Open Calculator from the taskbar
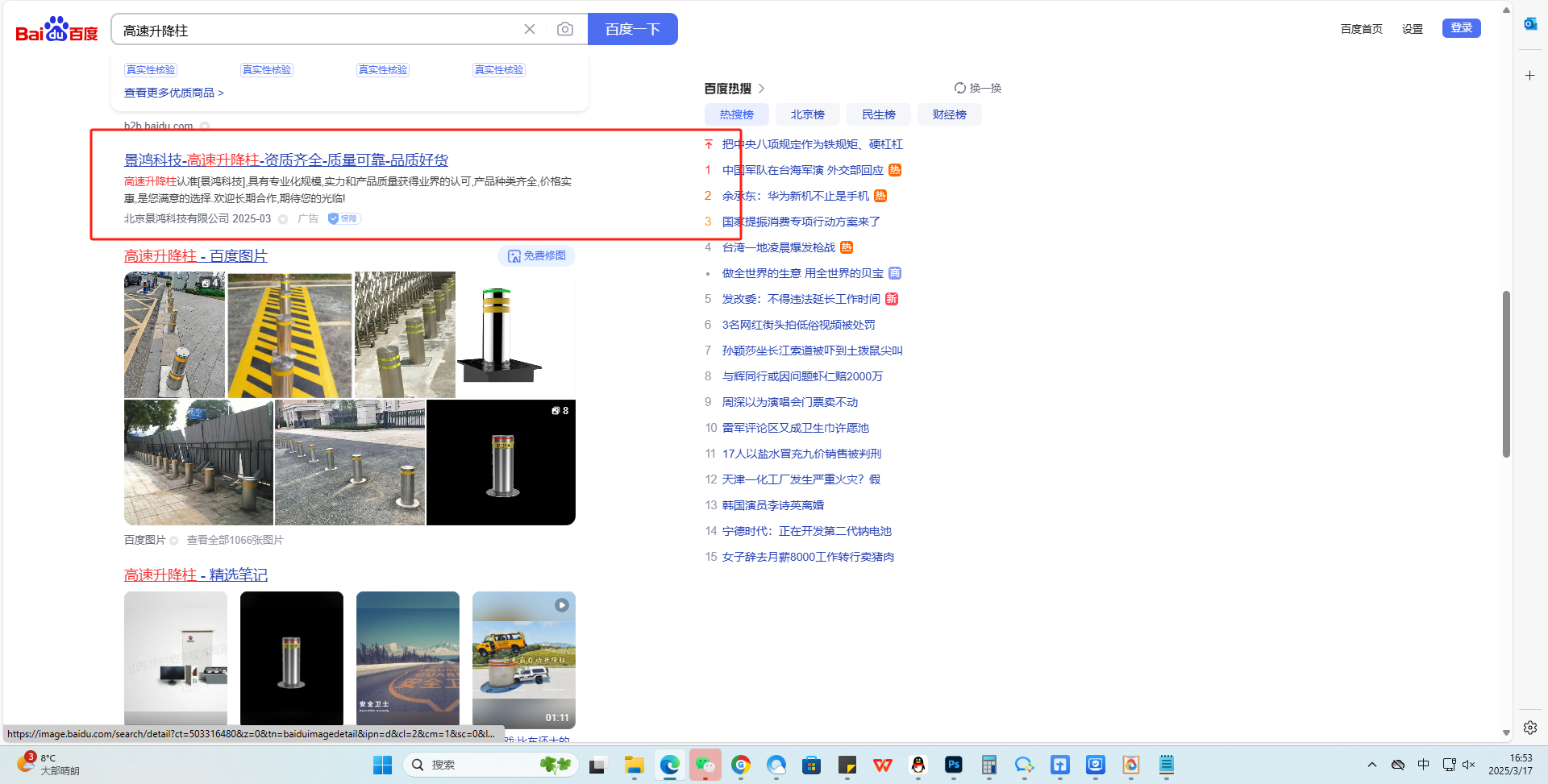The width and height of the screenshot is (1548, 784). [x=989, y=765]
